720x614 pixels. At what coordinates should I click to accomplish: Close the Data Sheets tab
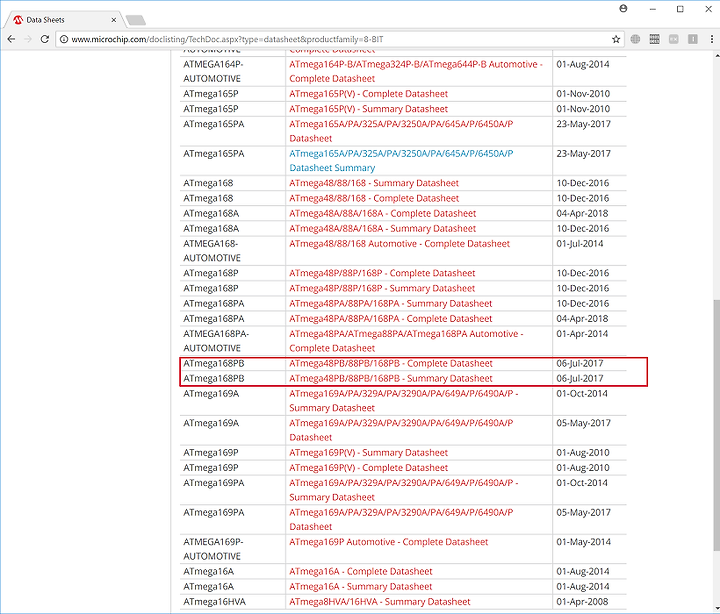pyautogui.click(x=113, y=20)
